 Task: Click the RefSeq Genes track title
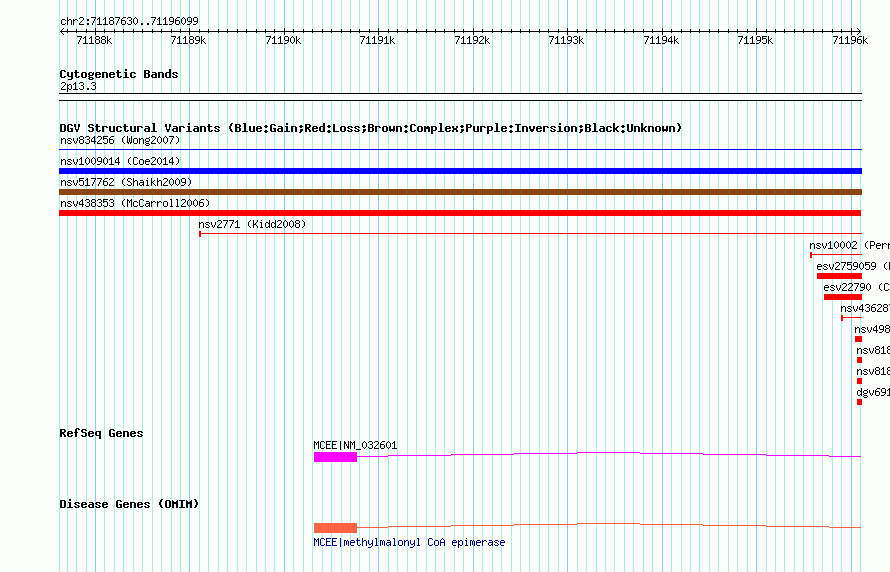(101, 433)
